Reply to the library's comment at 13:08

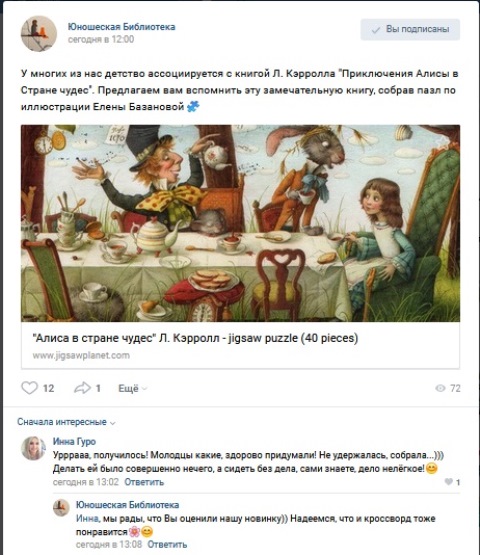click(x=167, y=544)
